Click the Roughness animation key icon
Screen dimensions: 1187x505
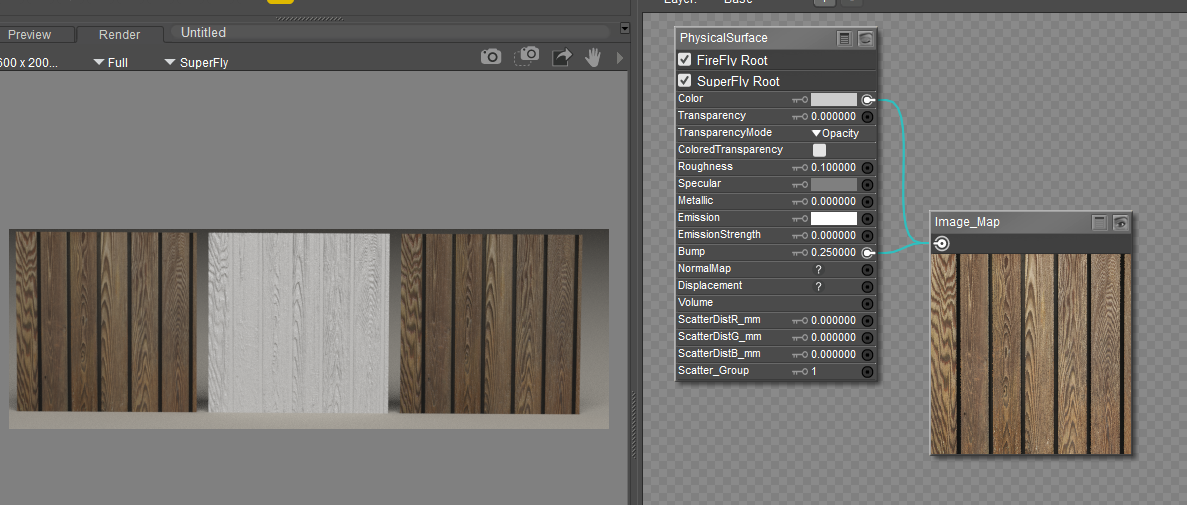[799, 168]
